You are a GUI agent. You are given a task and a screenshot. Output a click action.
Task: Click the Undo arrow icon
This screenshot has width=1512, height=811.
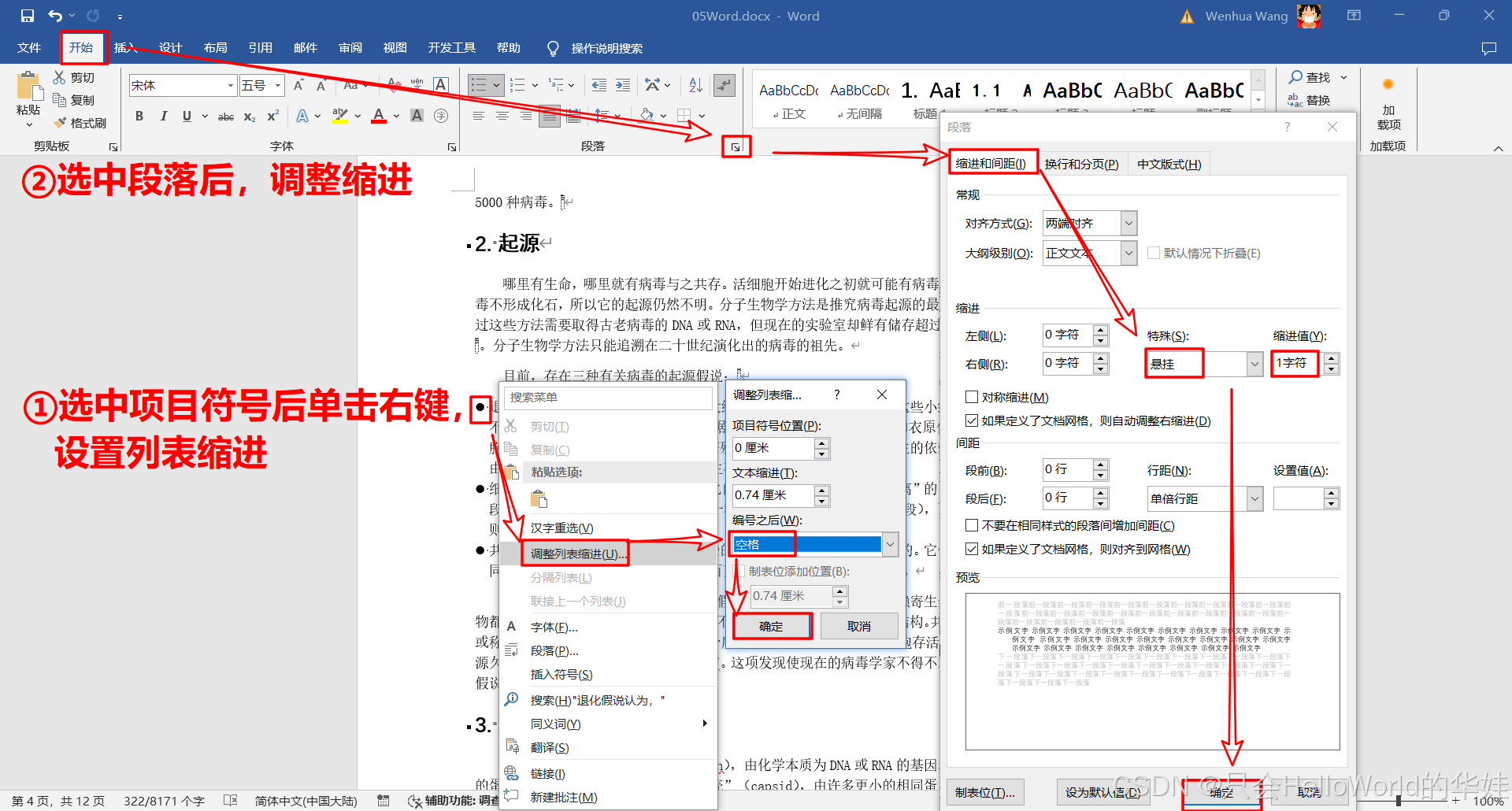(54, 16)
